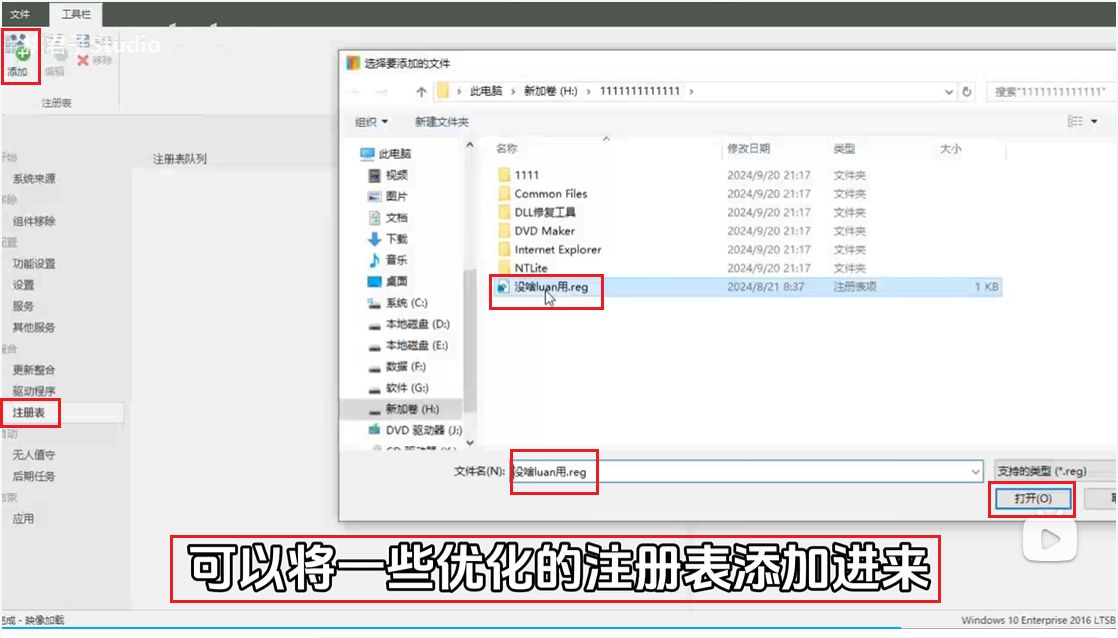Open the 支持的类型 (*.reg) file type dropdown

tap(1054, 471)
